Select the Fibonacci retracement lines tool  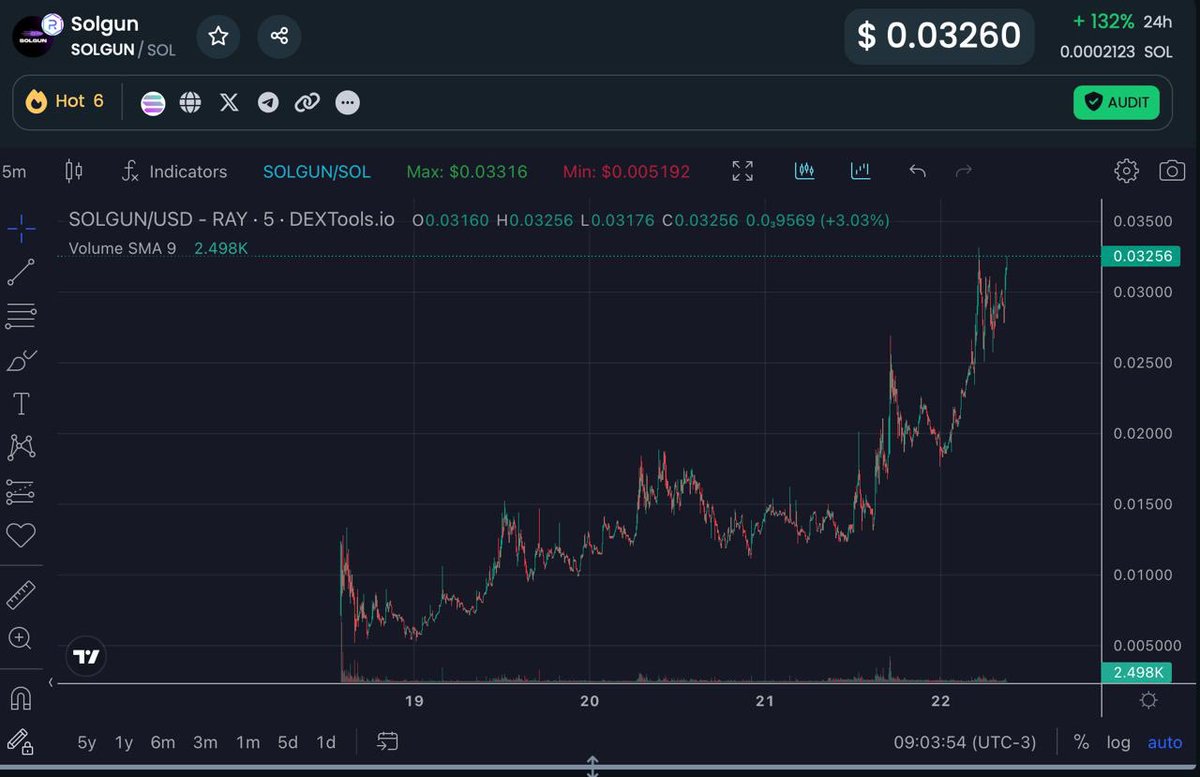[21, 317]
